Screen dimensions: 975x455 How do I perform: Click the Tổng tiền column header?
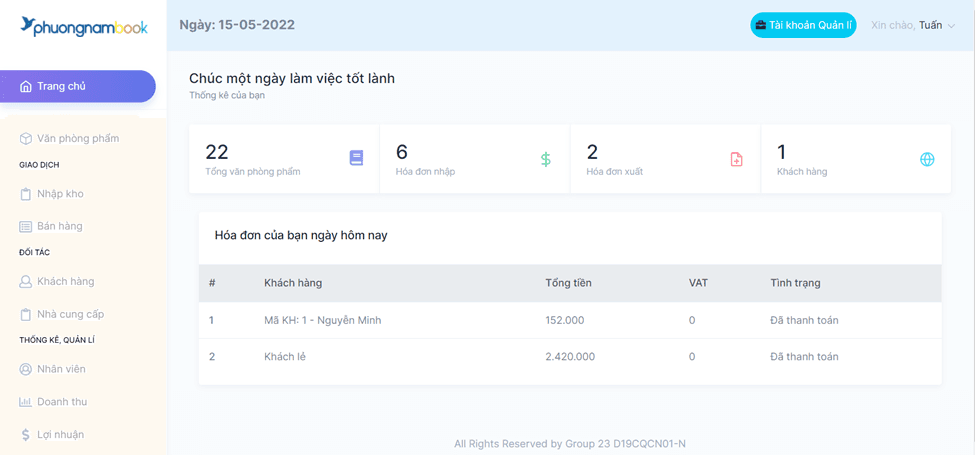(x=568, y=283)
